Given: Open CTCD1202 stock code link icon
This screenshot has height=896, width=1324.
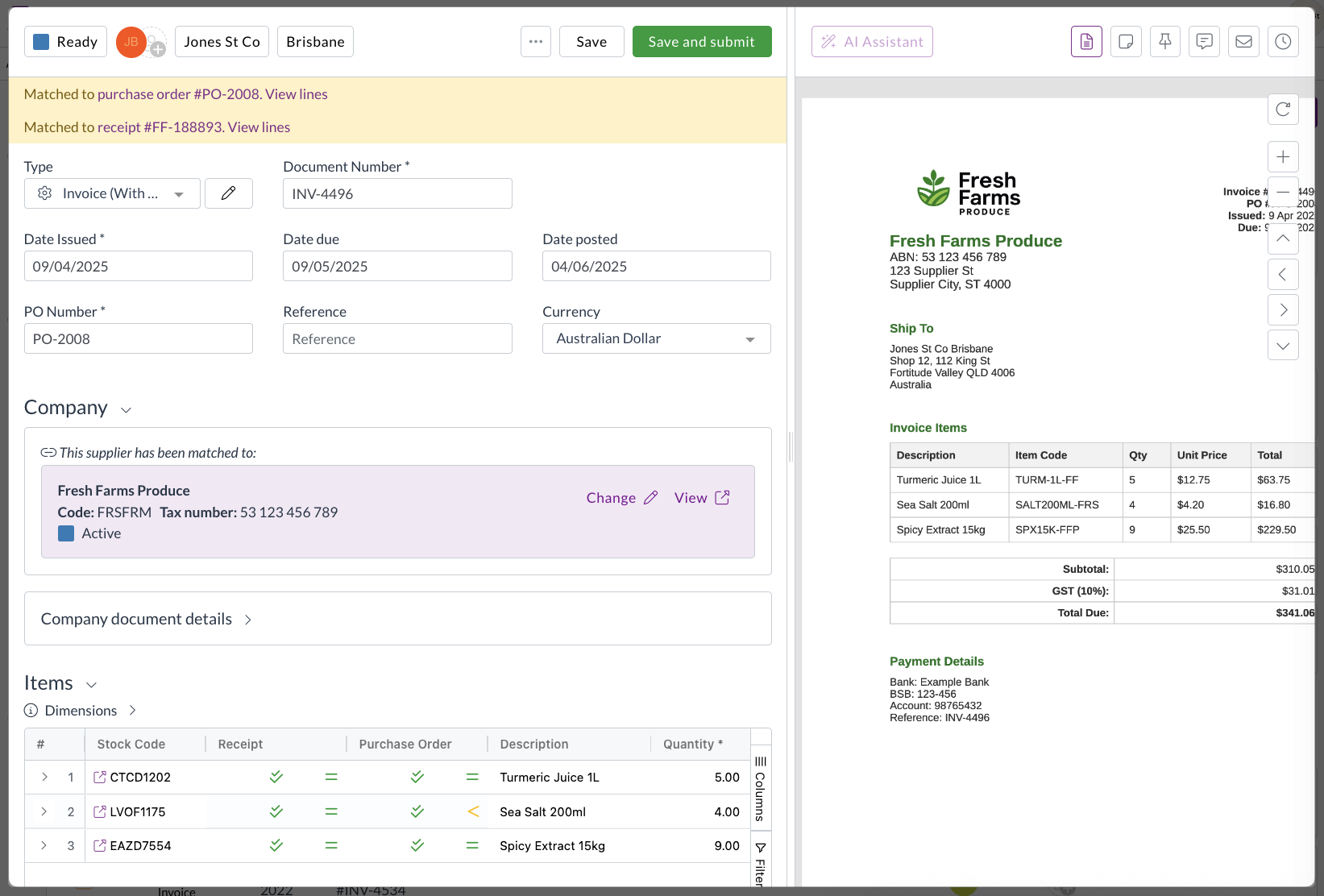Looking at the screenshot, I should click(100, 778).
